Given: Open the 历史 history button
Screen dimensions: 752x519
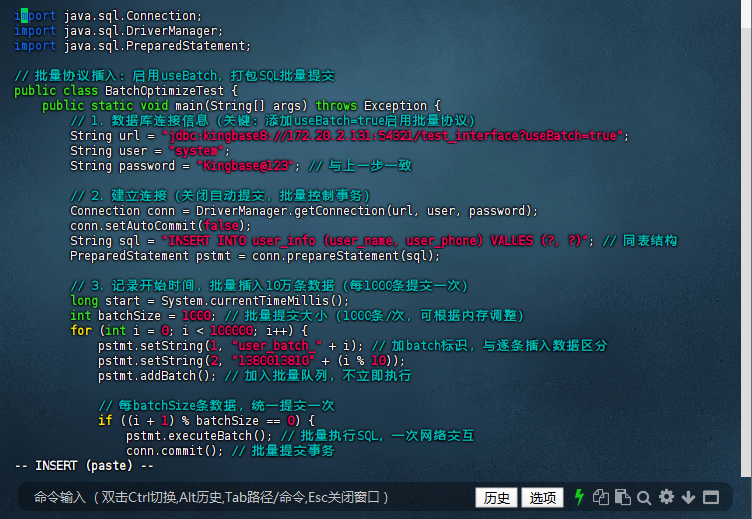Looking at the screenshot, I should (496, 498).
